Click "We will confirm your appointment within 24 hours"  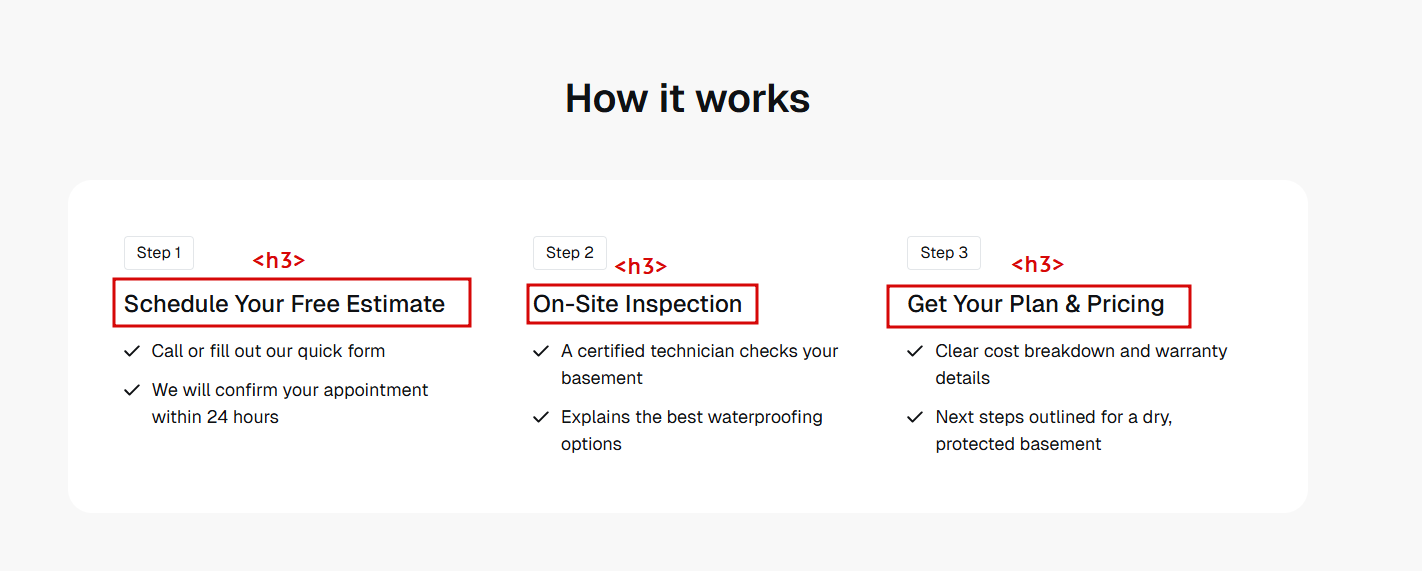(289, 403)
